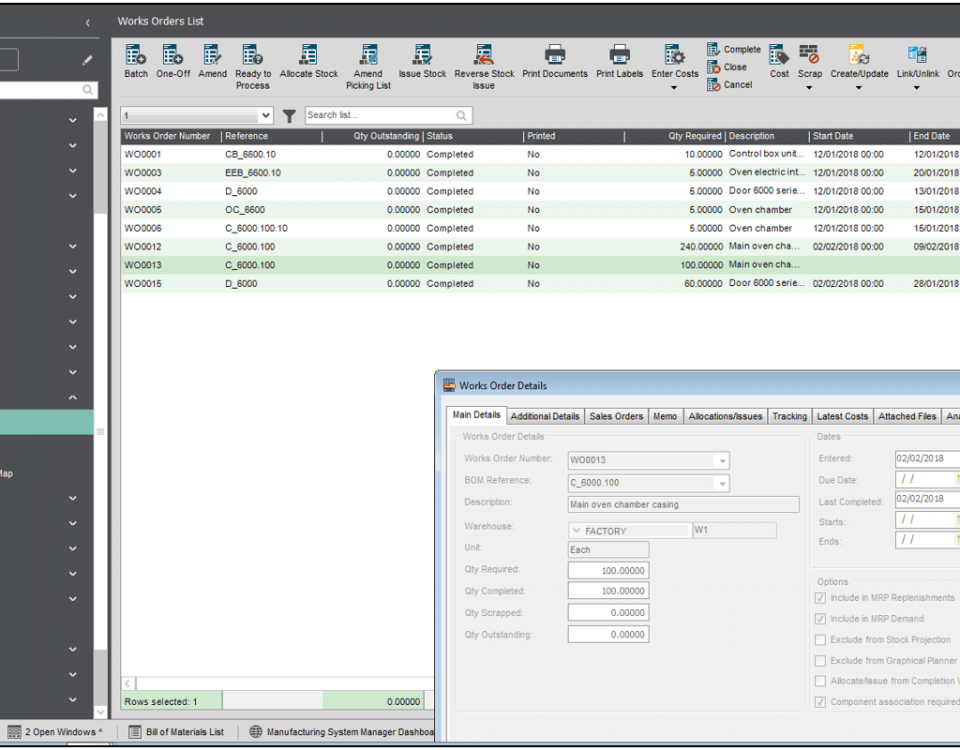This screenshot has height=750, width=960.
Task: Open Bill of Materials List from taskbar
Action: pyautogui.click(x=176, y=732)
